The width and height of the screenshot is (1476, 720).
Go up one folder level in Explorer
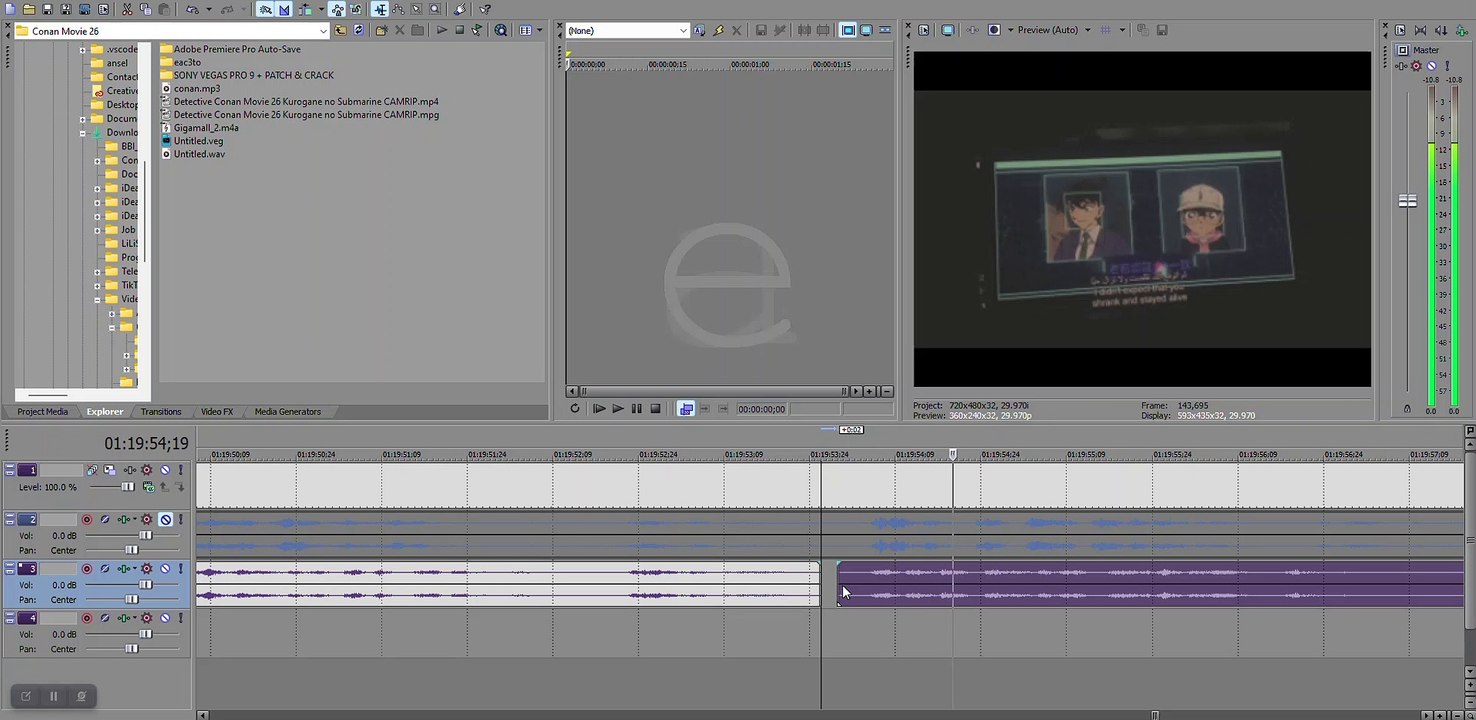[340, 31]
